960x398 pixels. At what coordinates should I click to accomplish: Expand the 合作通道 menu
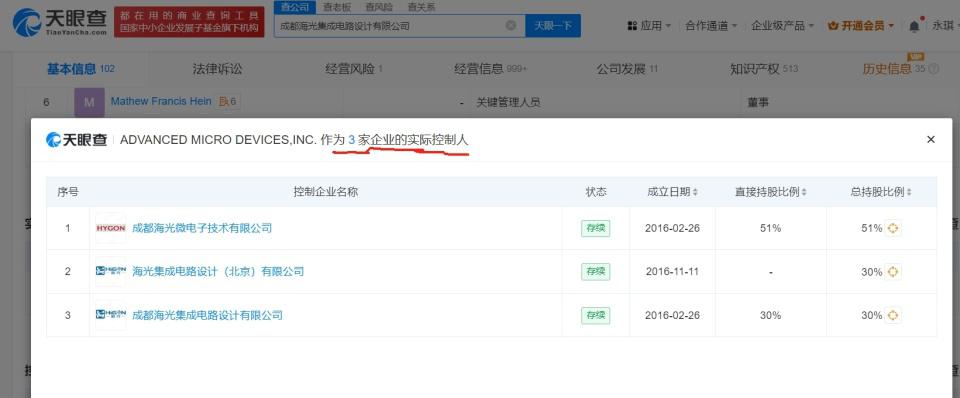tap(711, 26)
